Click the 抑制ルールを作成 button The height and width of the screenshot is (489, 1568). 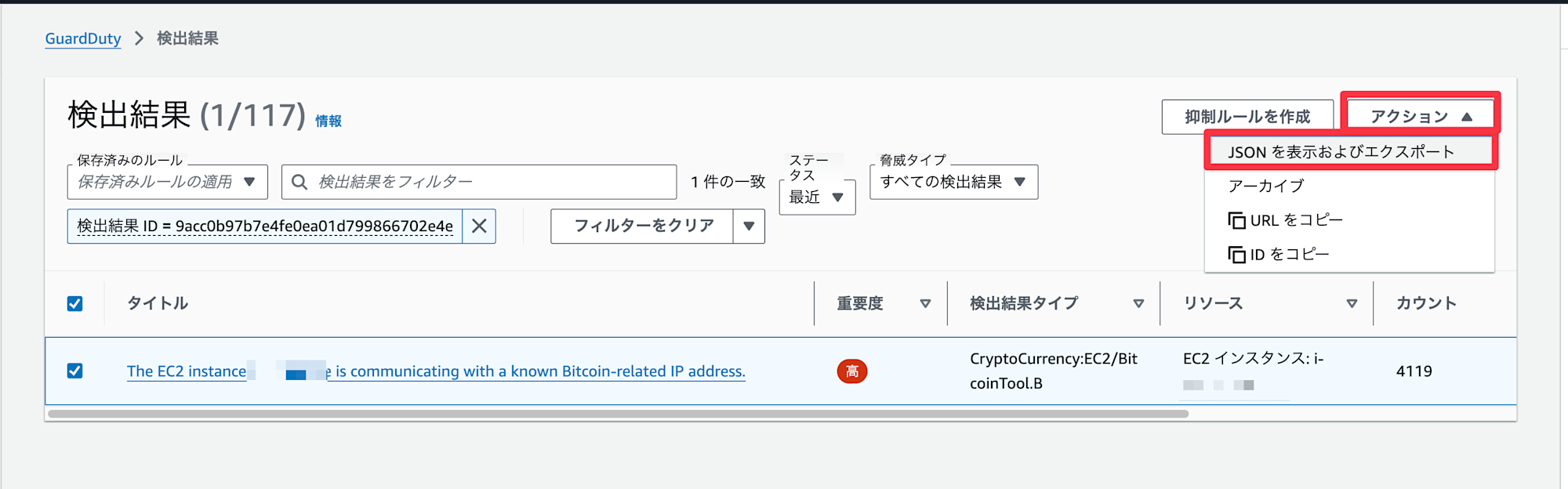tap(1247, 117)
